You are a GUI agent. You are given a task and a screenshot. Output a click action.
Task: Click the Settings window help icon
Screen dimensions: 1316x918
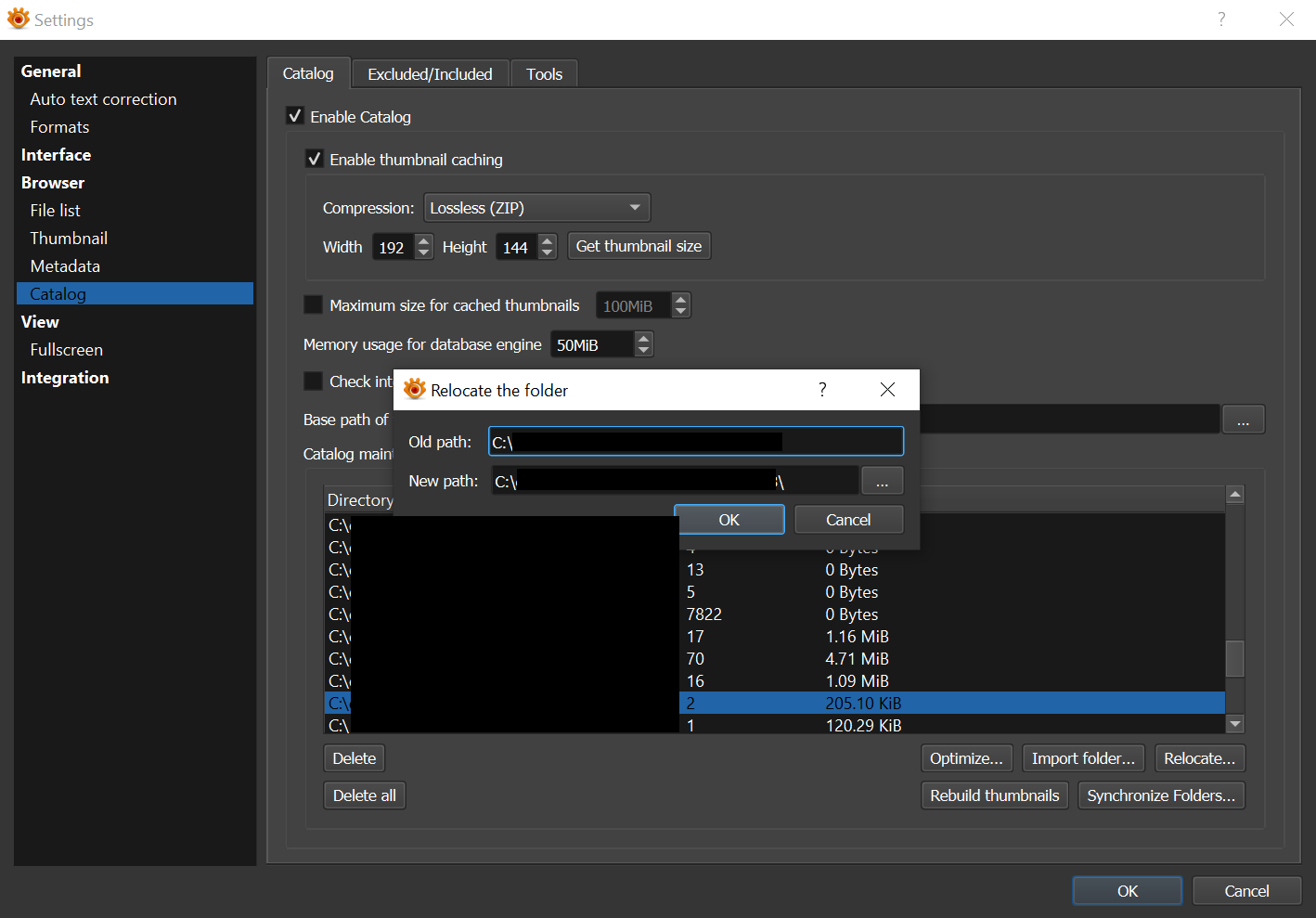(1221, 19)
